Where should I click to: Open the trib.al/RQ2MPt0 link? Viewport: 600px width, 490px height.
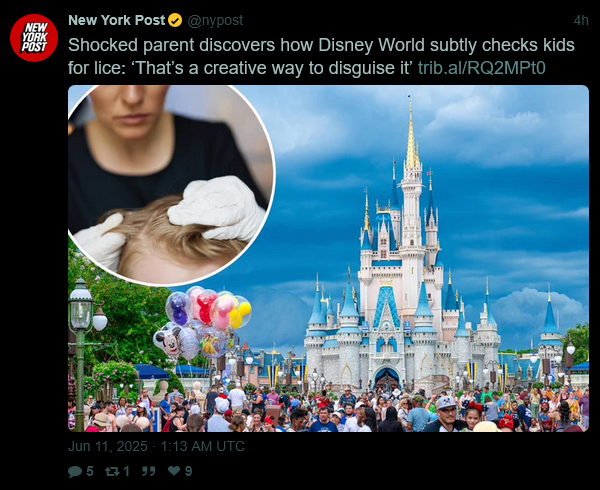pos(481,68)
